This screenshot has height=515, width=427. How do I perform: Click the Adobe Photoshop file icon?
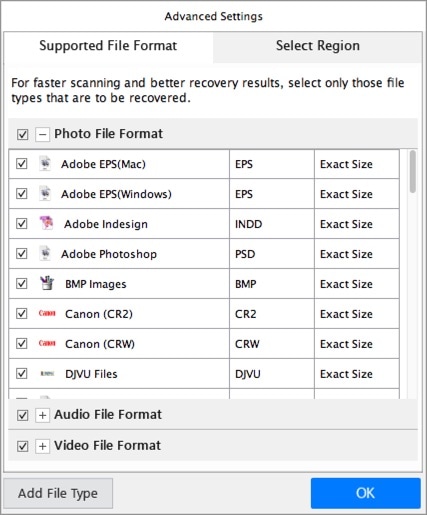[45, 253]
